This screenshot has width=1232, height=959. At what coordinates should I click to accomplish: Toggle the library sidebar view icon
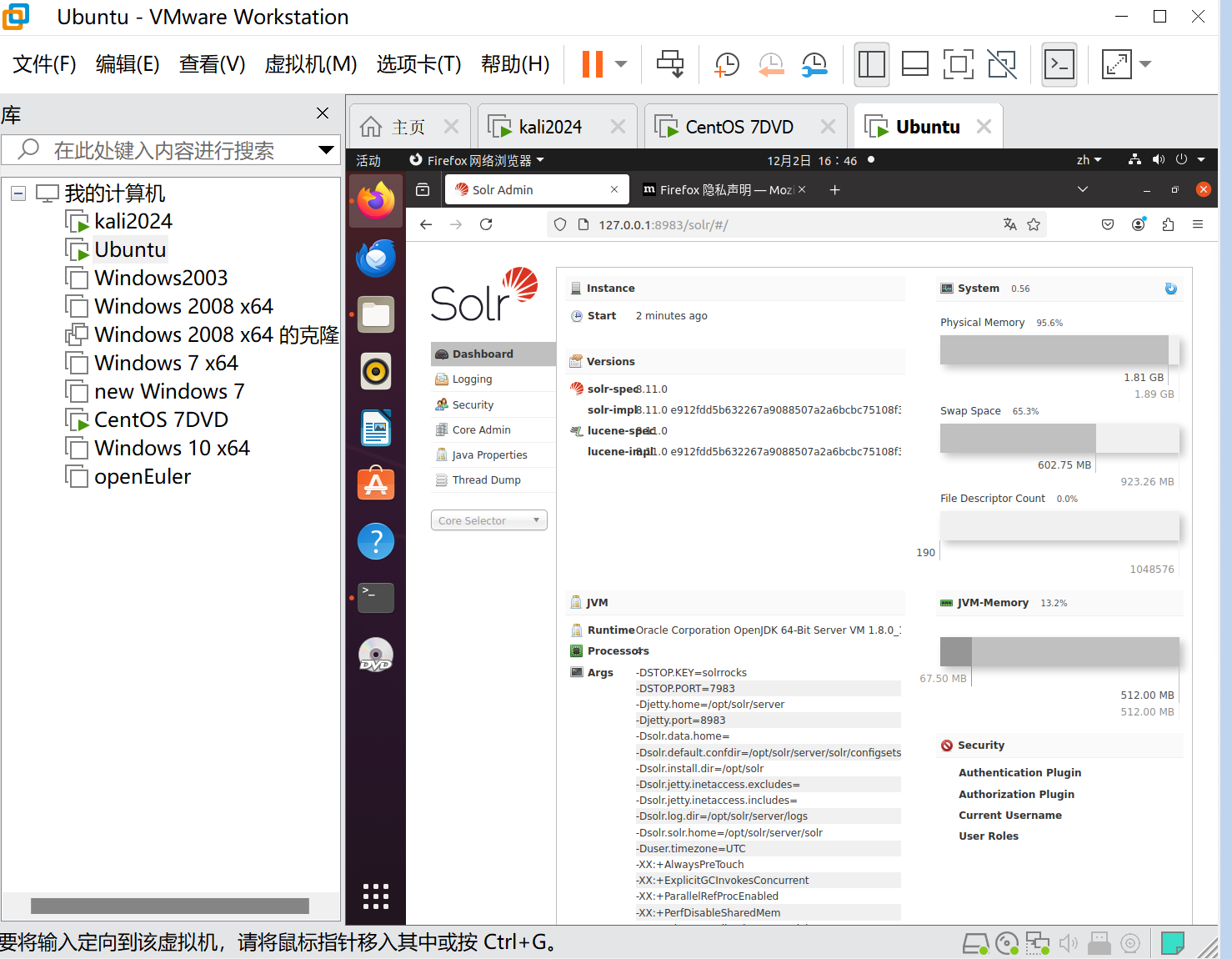pos(872,64)
